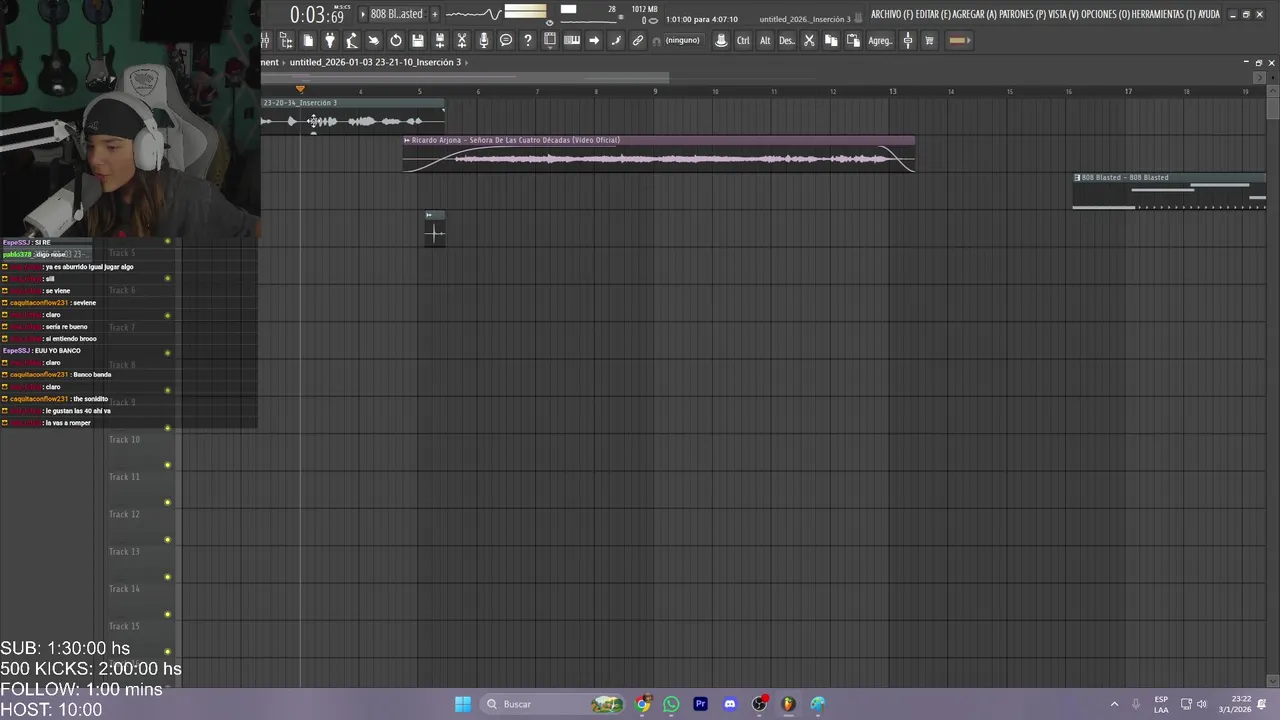Add new pattern with plus button

pyautogui.click(x=434, y=14)
